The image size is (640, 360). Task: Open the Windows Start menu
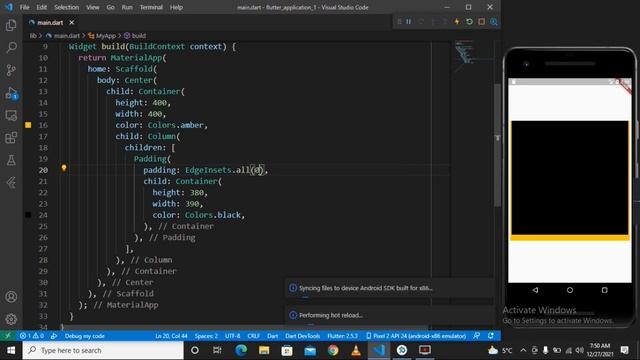(11, 350)
